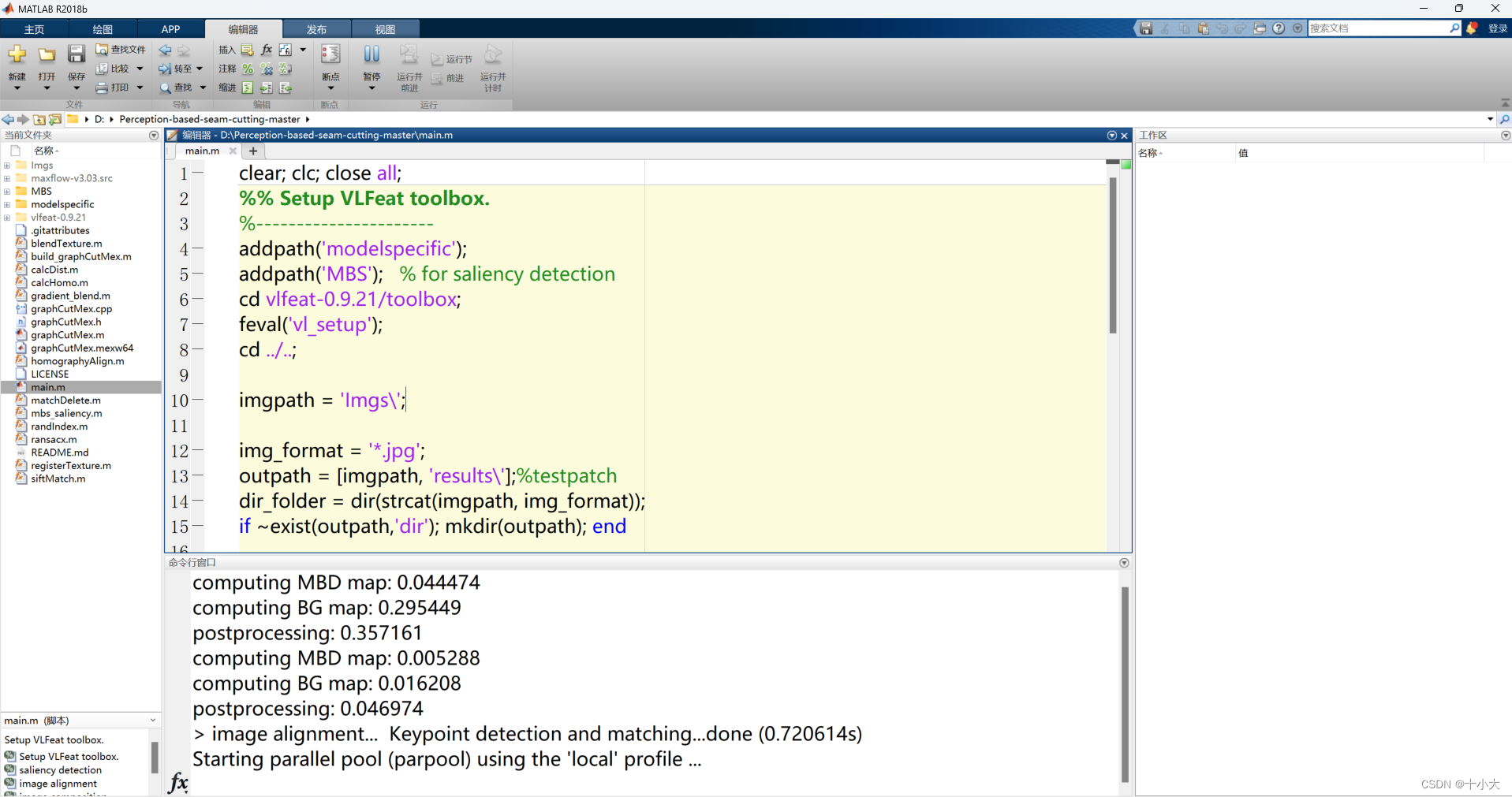Viewport: 1512px width, 797px height.
Task: Click the Print (打印) button
Action: click(x=112, y=88)
